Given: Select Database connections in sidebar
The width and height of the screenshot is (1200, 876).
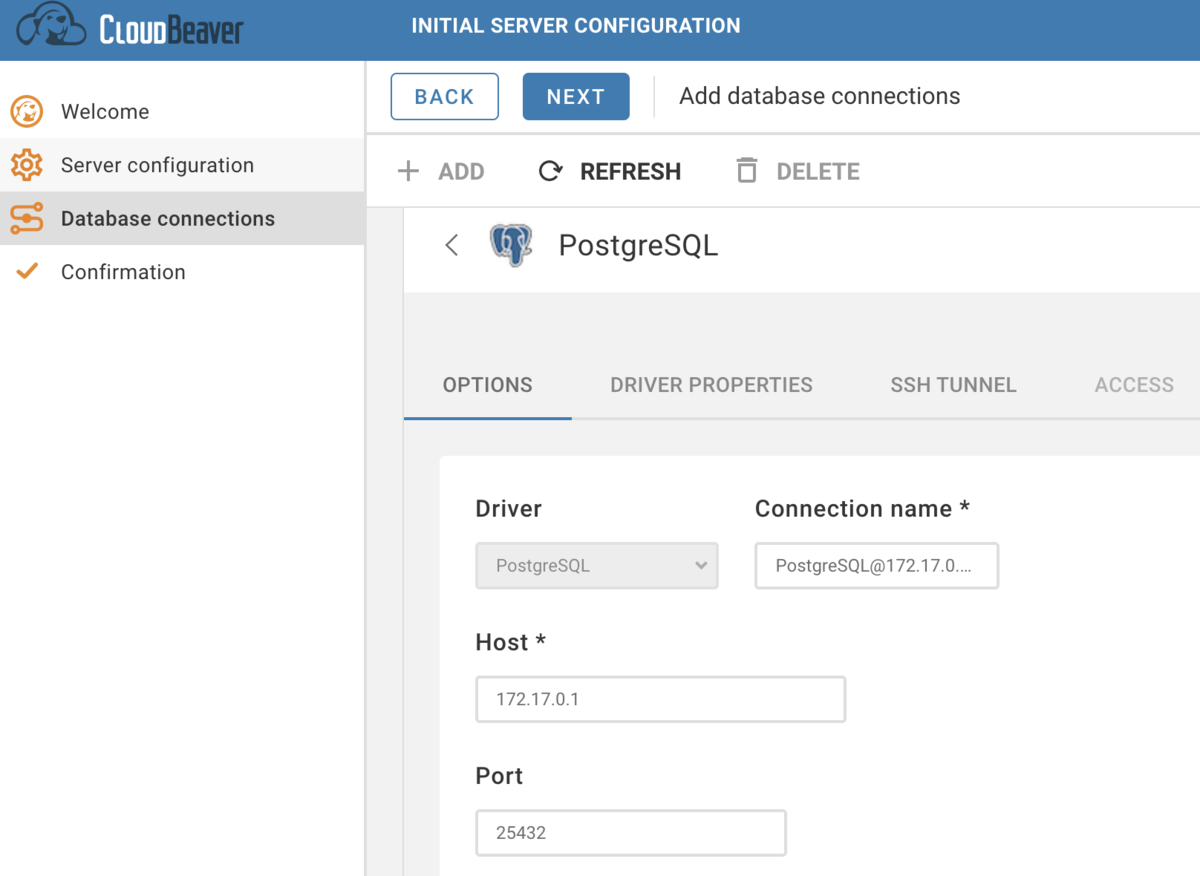Looking at the screenshot, I should (x=182, y=218).
